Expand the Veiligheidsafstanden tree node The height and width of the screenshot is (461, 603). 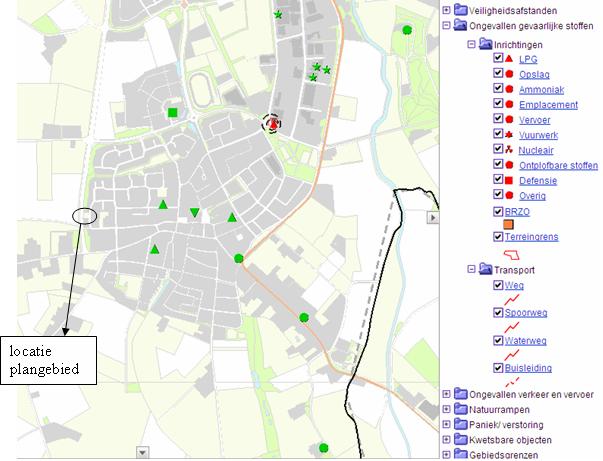[x=446, y=10]
